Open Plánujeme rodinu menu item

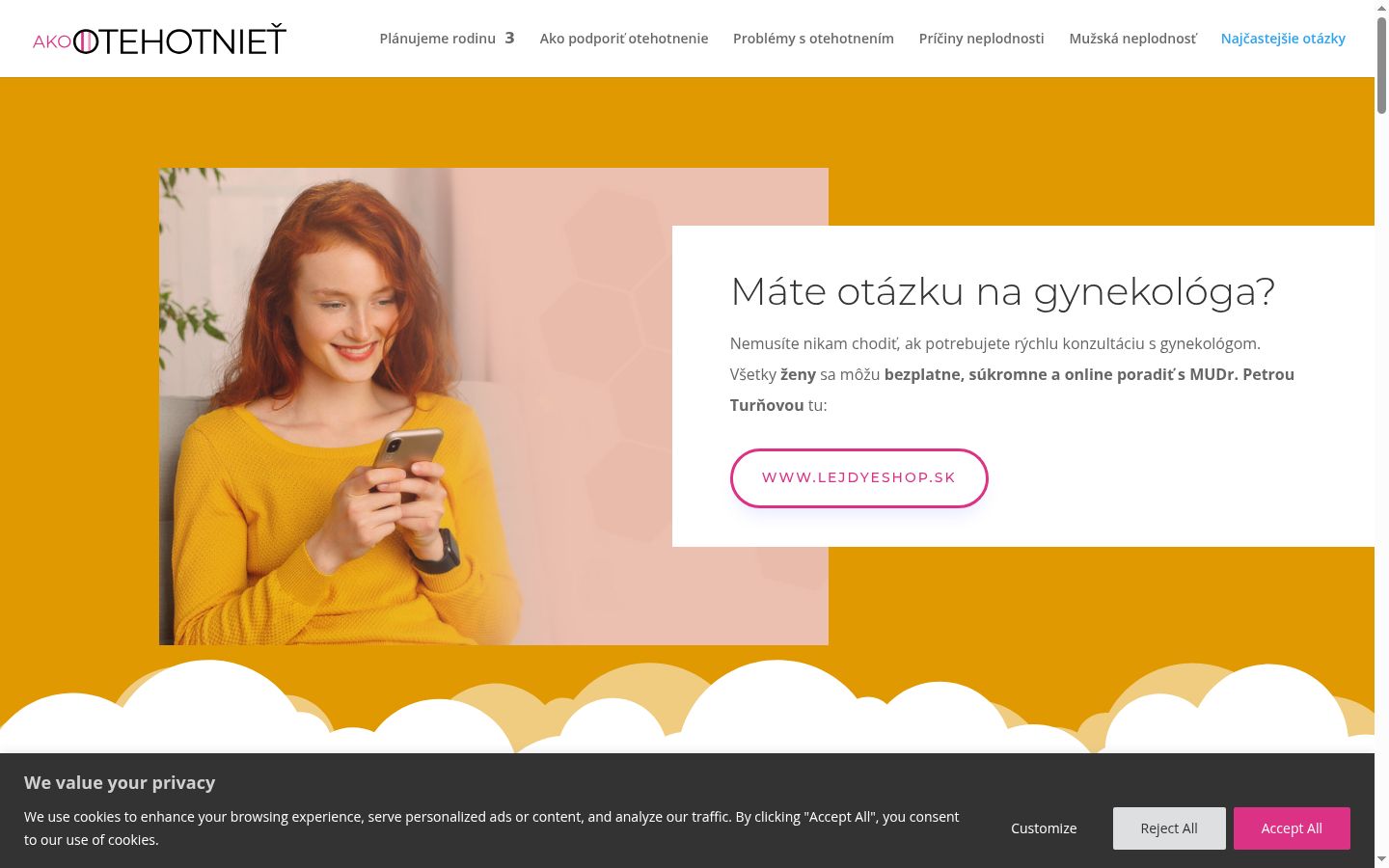pyautogui.click(x=437, y=39)
